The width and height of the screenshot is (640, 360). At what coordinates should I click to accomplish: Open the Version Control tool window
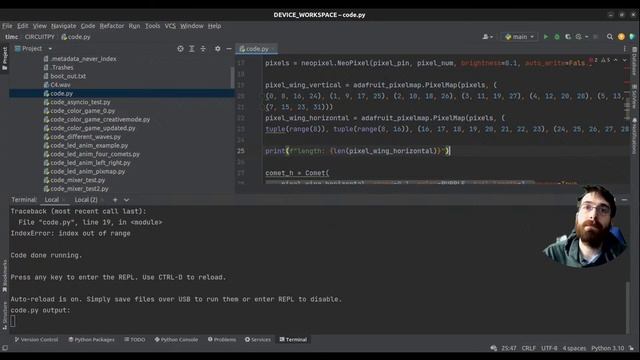pos(36,340)
